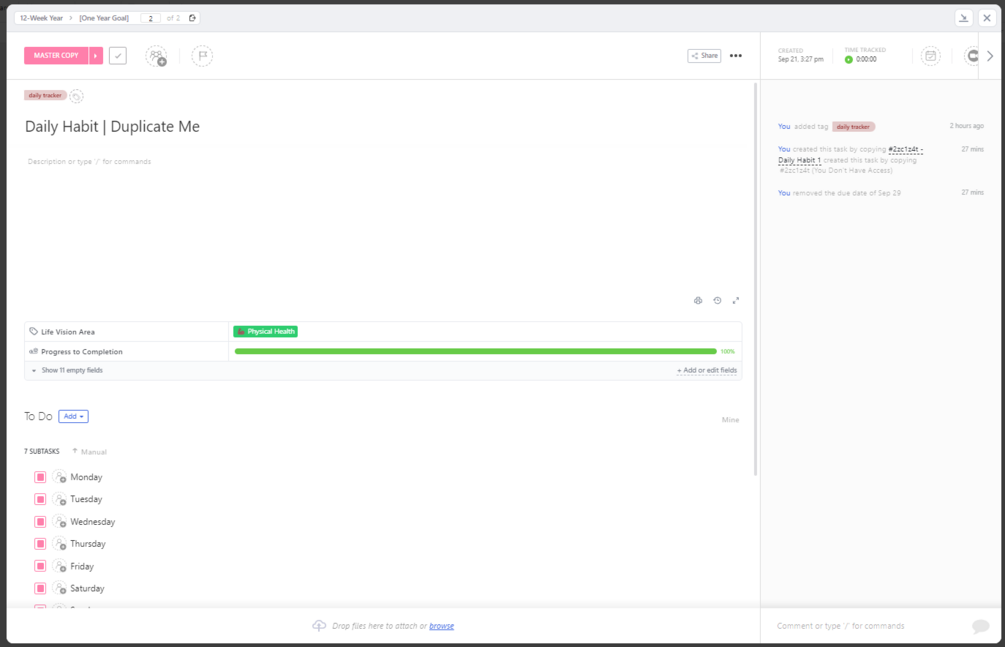Click the add tag icon beside daily tracker
The width and height of the screenshot is (1005, 647).
pos(76,96)
